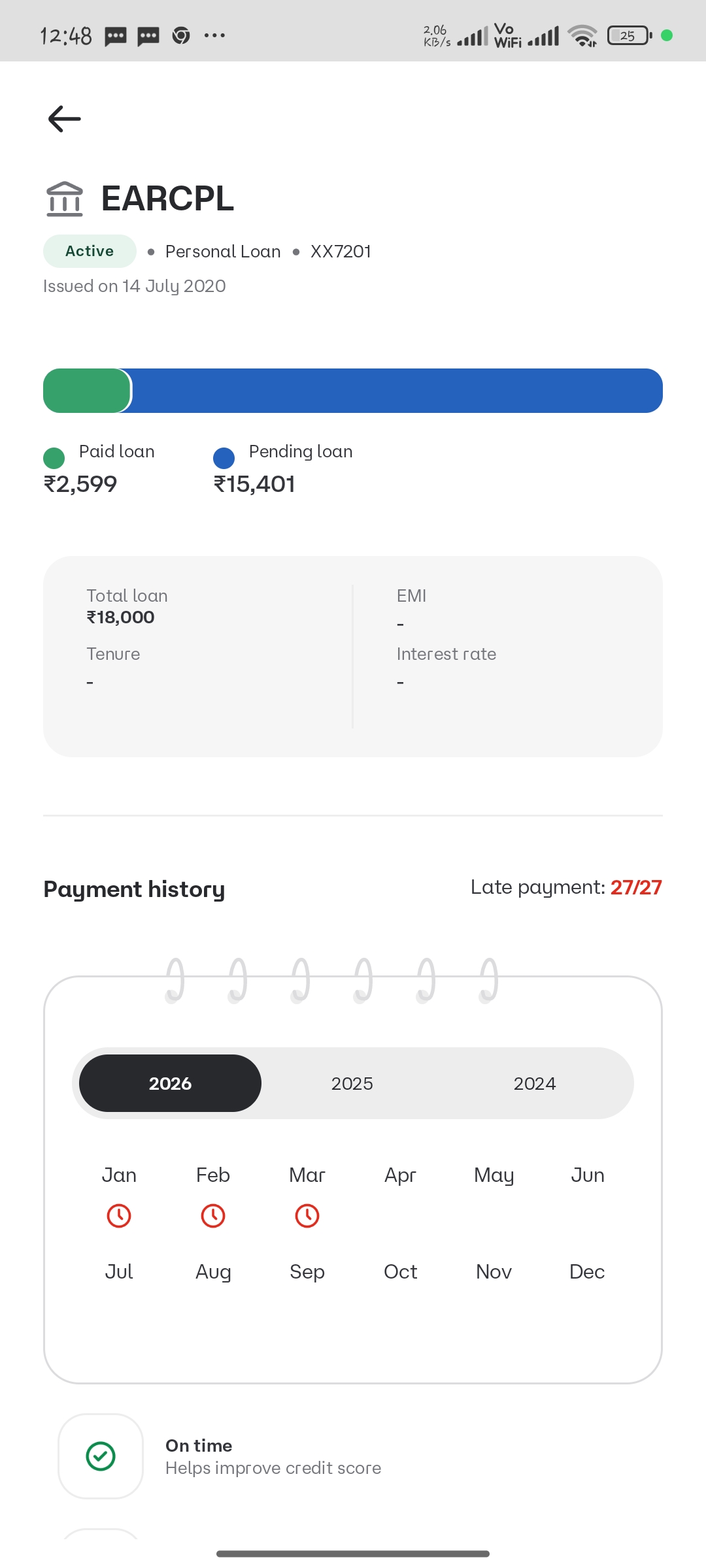Tap the chat message notification icon
This screenshot has width=706, height=1568.
pyautogui.click(x=116, y=35)
